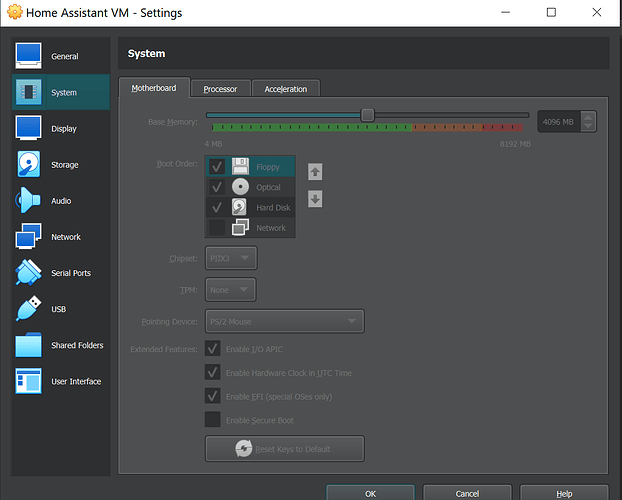Increase Base Memory with stepper up arrow
The width and height of the screenshot is (622, 500).
coord(588,117)
